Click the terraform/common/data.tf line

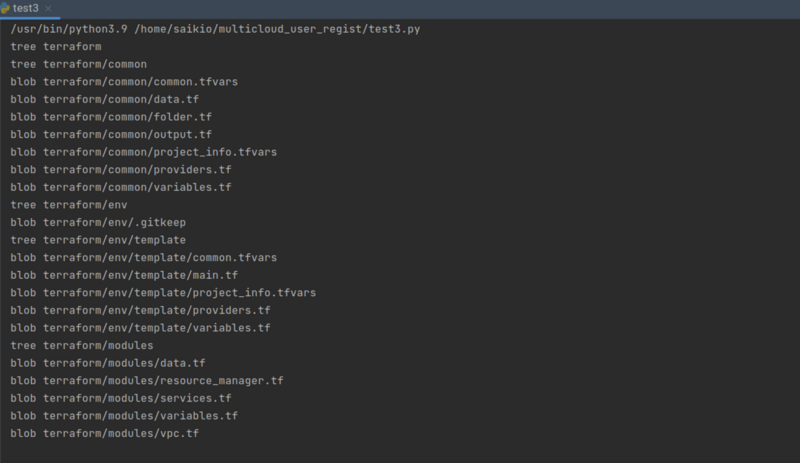coord(108,100)
